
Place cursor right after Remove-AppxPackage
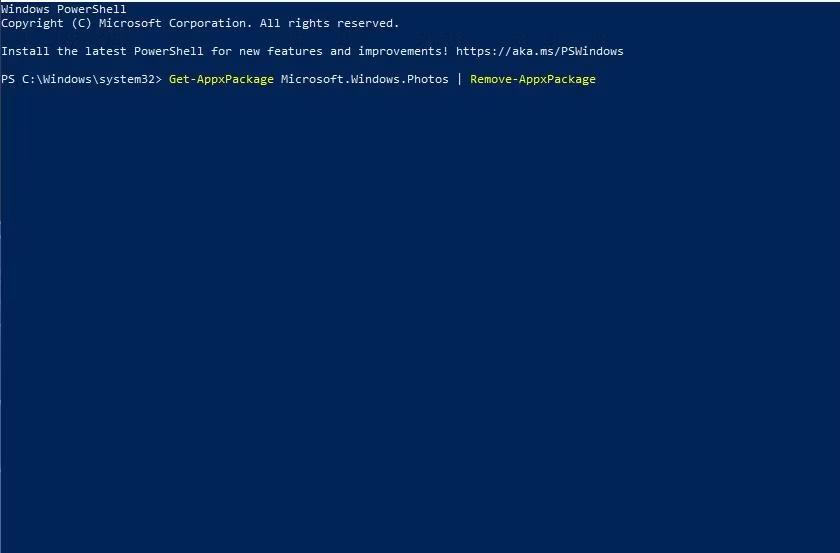[x=598, y=79]
